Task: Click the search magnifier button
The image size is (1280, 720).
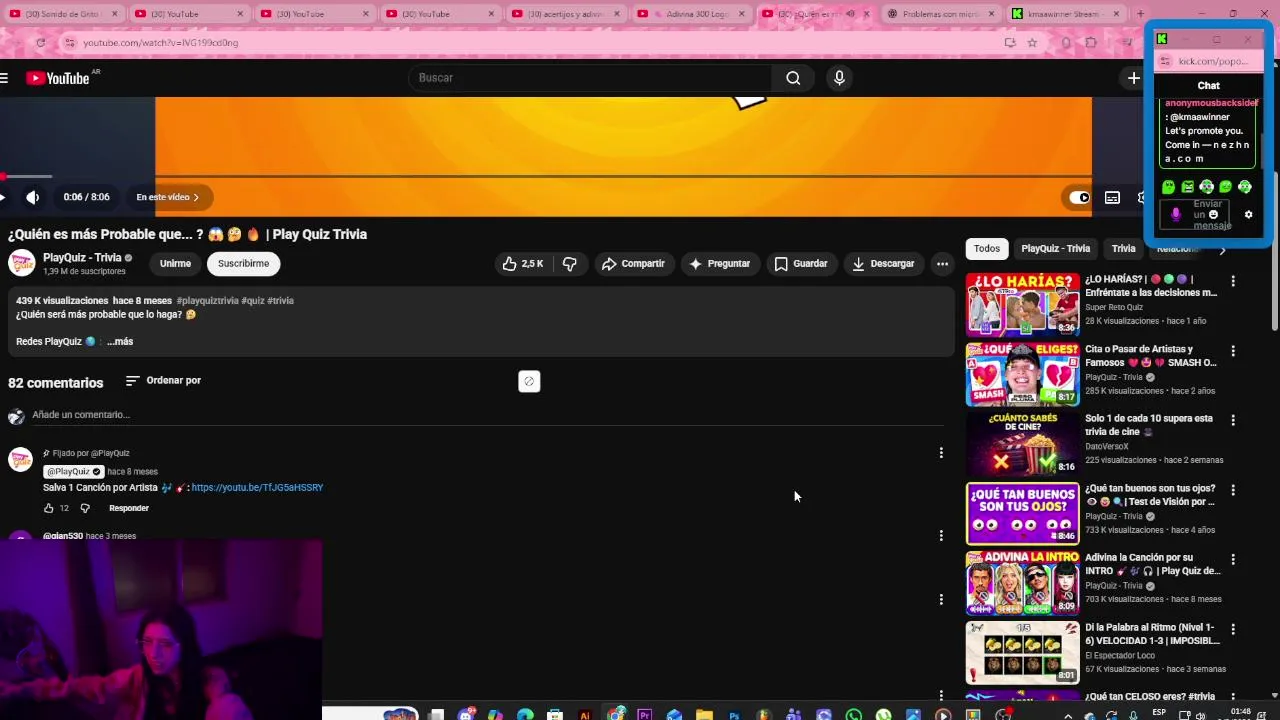Action: coord(793,78)
